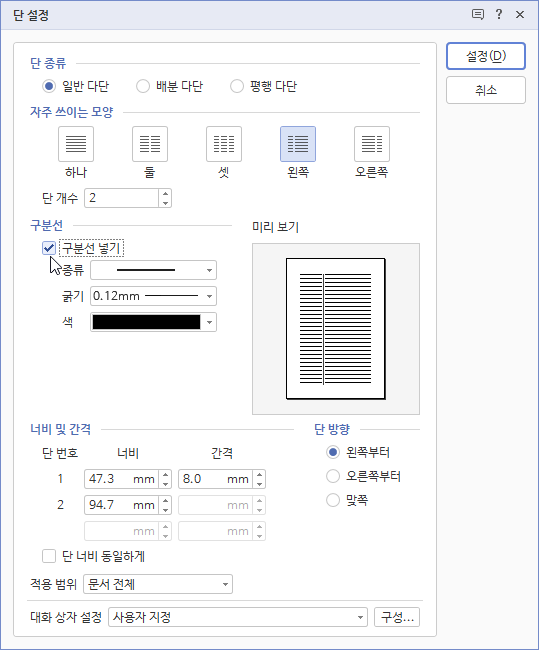Enable the 단 너비 동일하게 checkbox
The height and width of the screenshot is (650, 539).
click(49, 556)
